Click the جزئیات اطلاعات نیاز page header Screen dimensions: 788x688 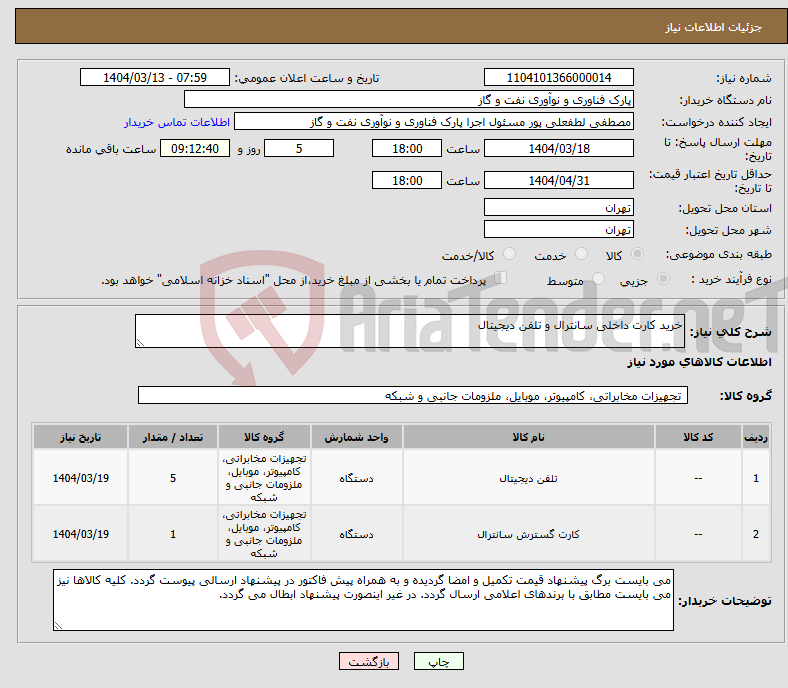[x=714, y=27]
